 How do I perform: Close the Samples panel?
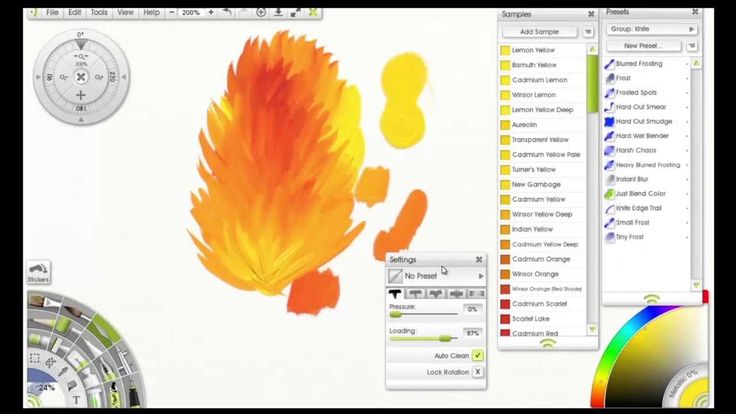[591, 15]
